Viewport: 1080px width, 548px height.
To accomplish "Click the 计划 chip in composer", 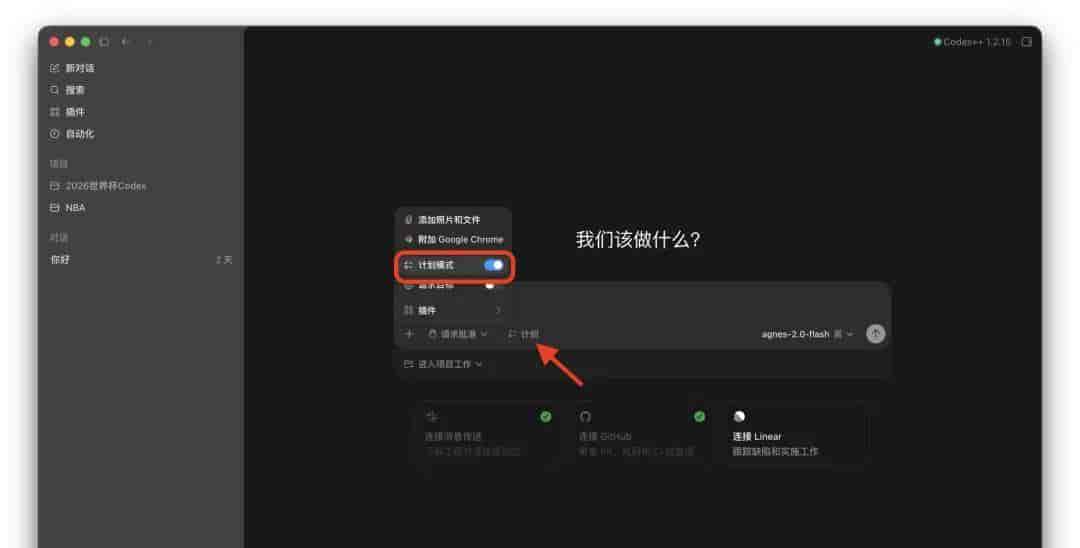I will (523, 334).
